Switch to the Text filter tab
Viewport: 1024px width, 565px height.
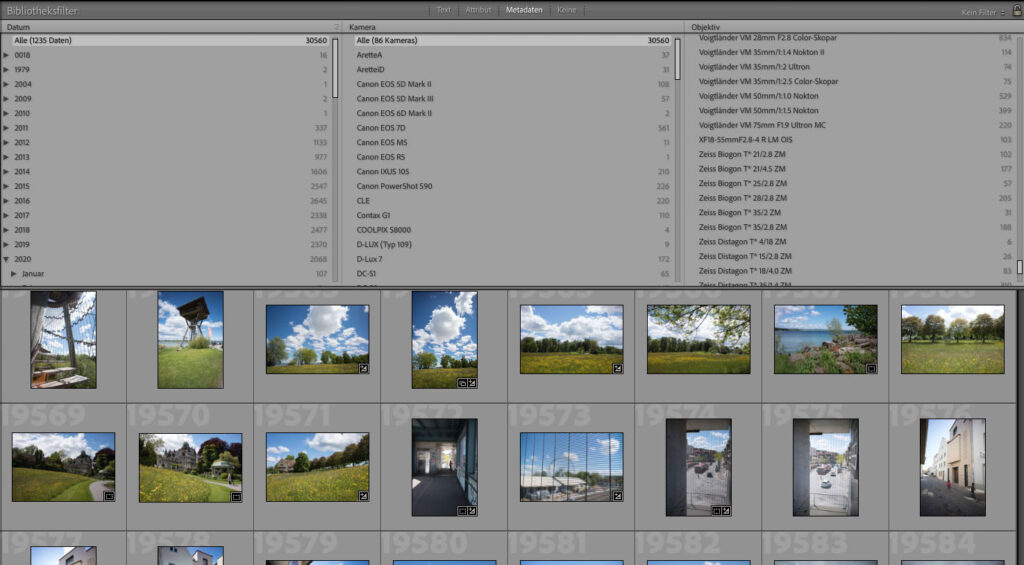tap(443, 10)
